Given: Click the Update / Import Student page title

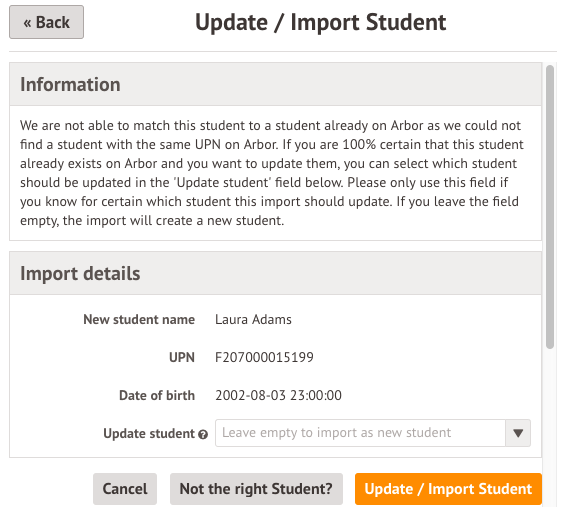Looking at the screenshot, I should [x=320, y=22].
